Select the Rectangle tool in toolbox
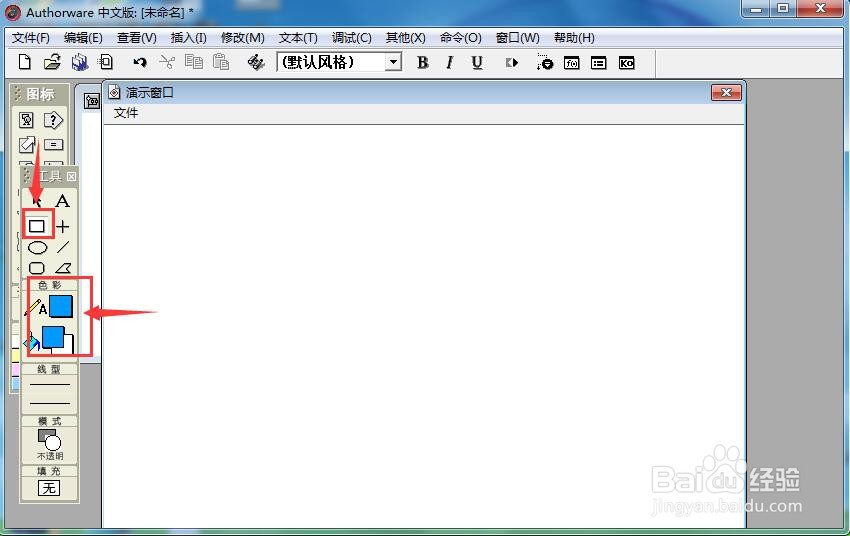 tap(37, 225)
